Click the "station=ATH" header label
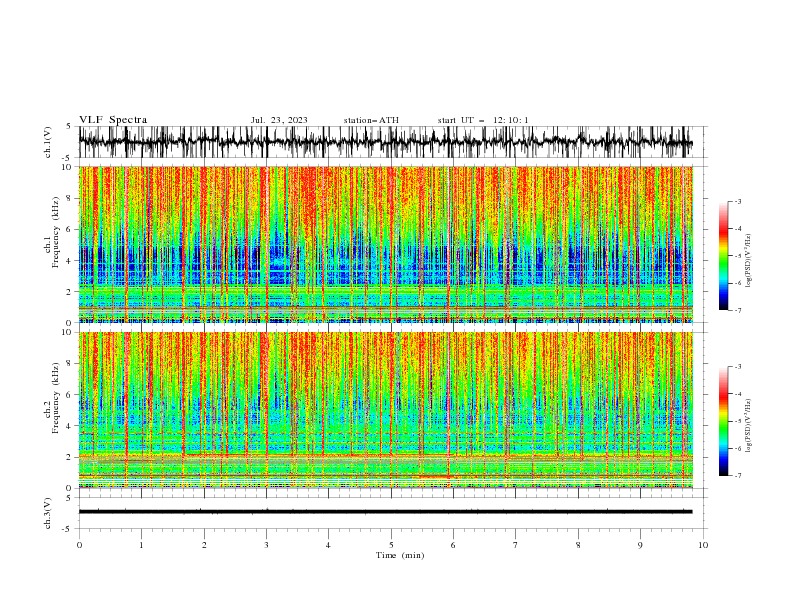792x612 pixels. point(371,120)
